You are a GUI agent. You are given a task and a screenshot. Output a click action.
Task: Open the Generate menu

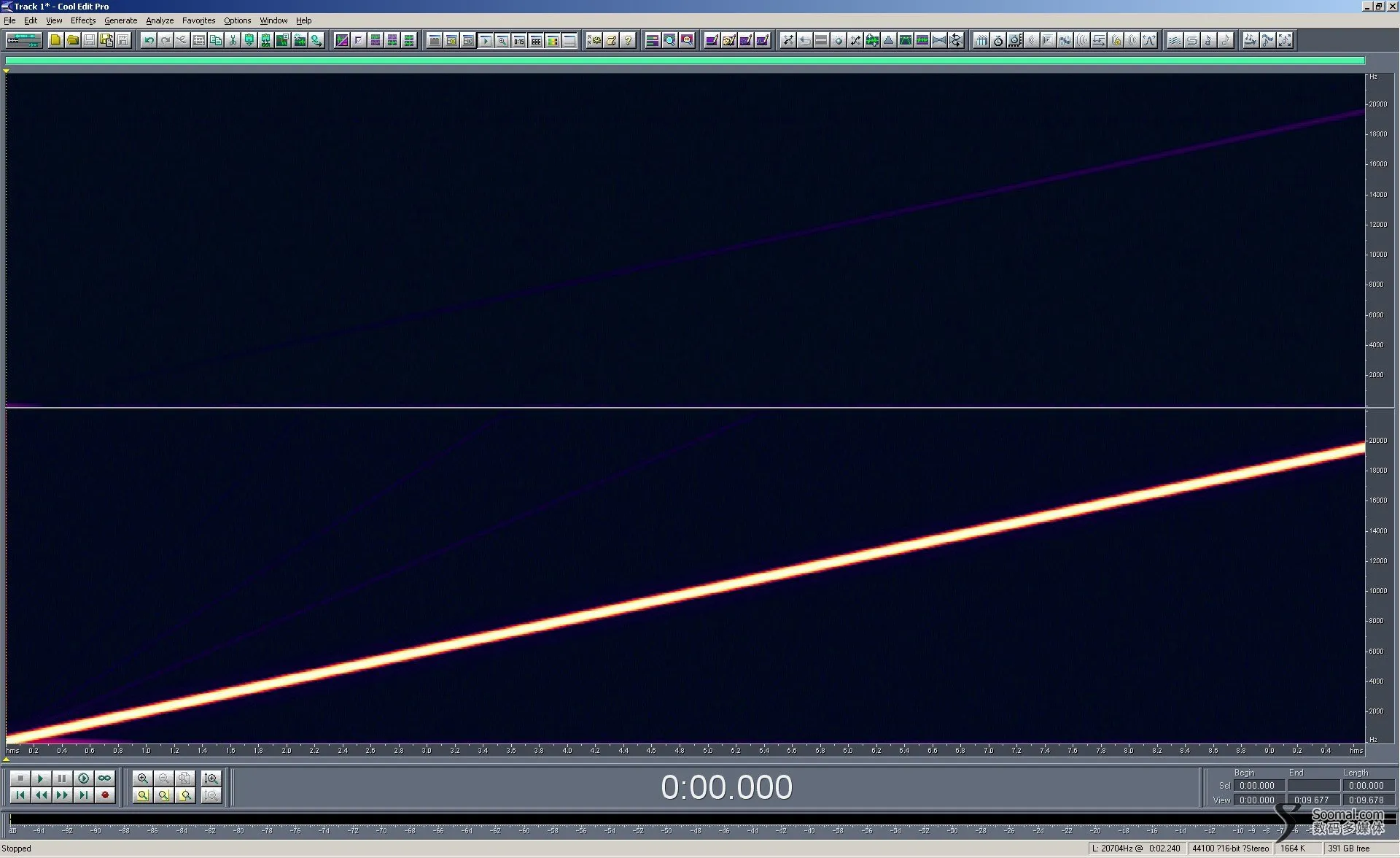120,20
